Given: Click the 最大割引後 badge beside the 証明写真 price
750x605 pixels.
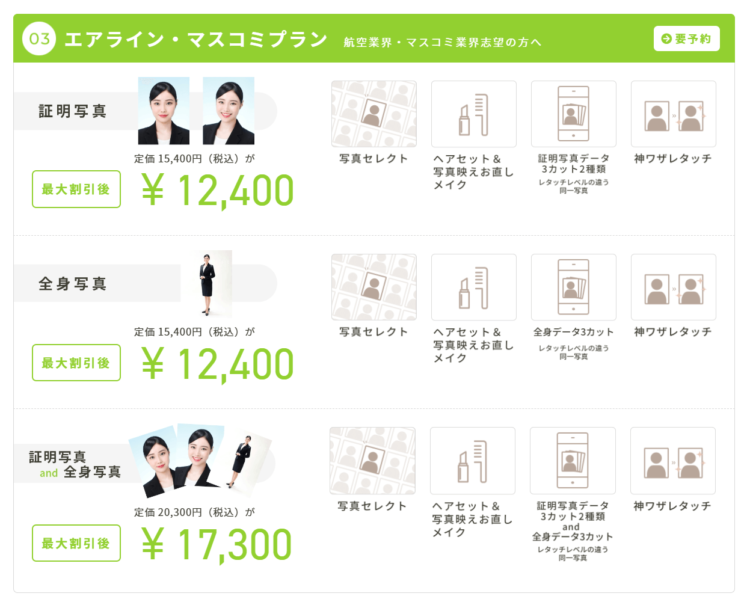Looking at the screenshot, I should coord(76,189).
